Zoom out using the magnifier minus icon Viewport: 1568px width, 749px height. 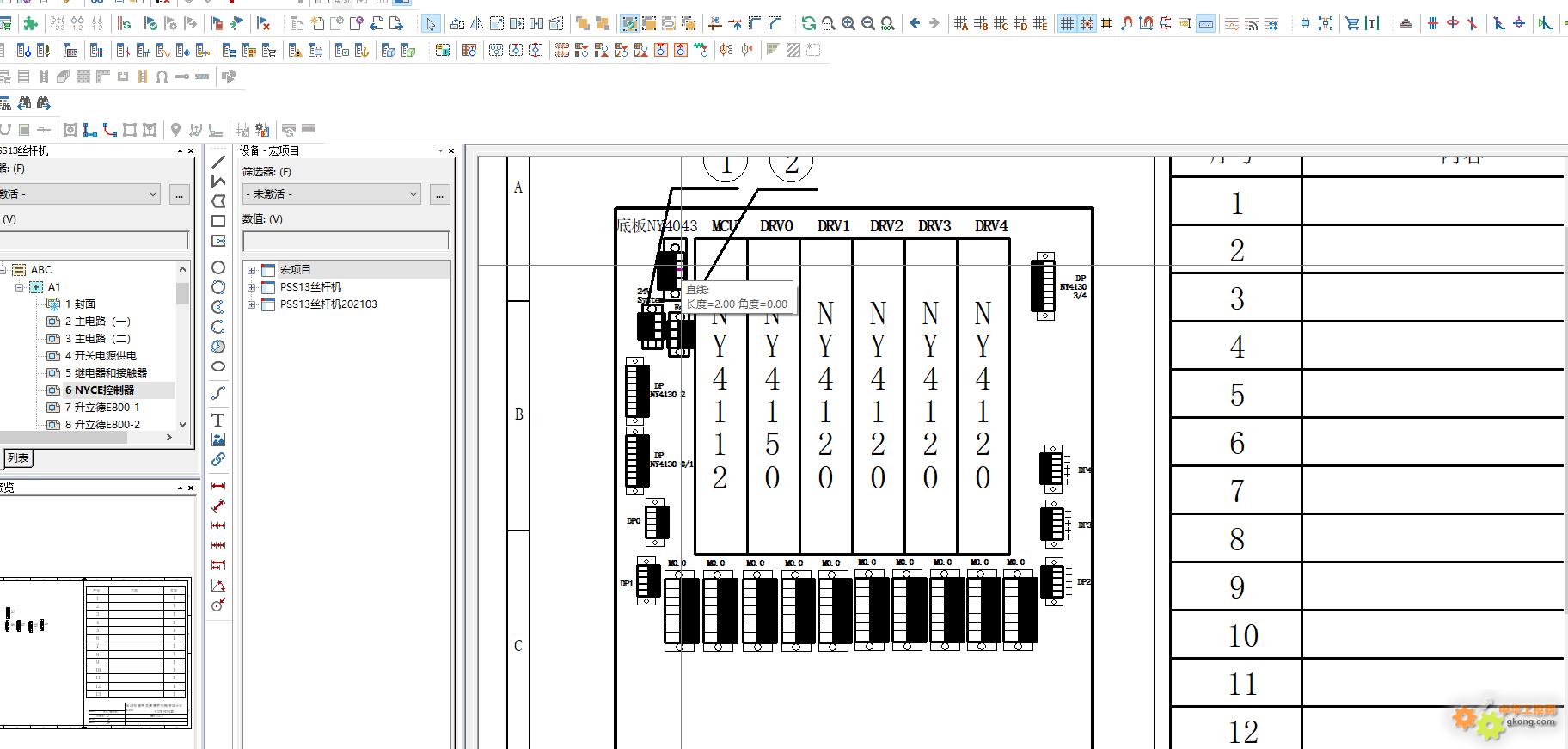click(x=868, y=23)
